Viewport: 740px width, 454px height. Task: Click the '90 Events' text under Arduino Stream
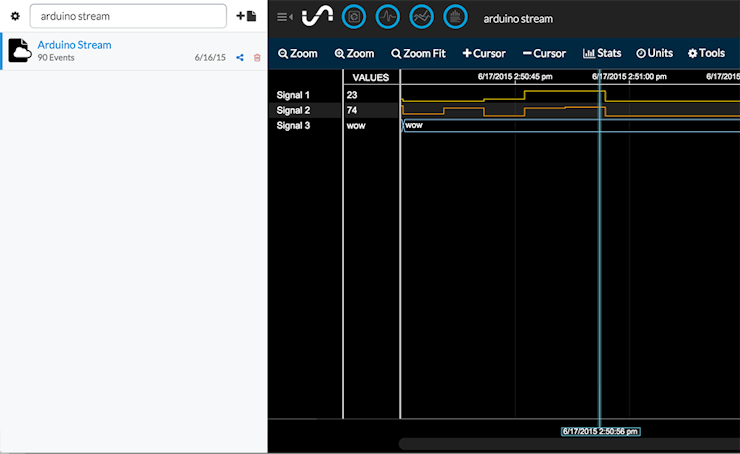point(56,58)
